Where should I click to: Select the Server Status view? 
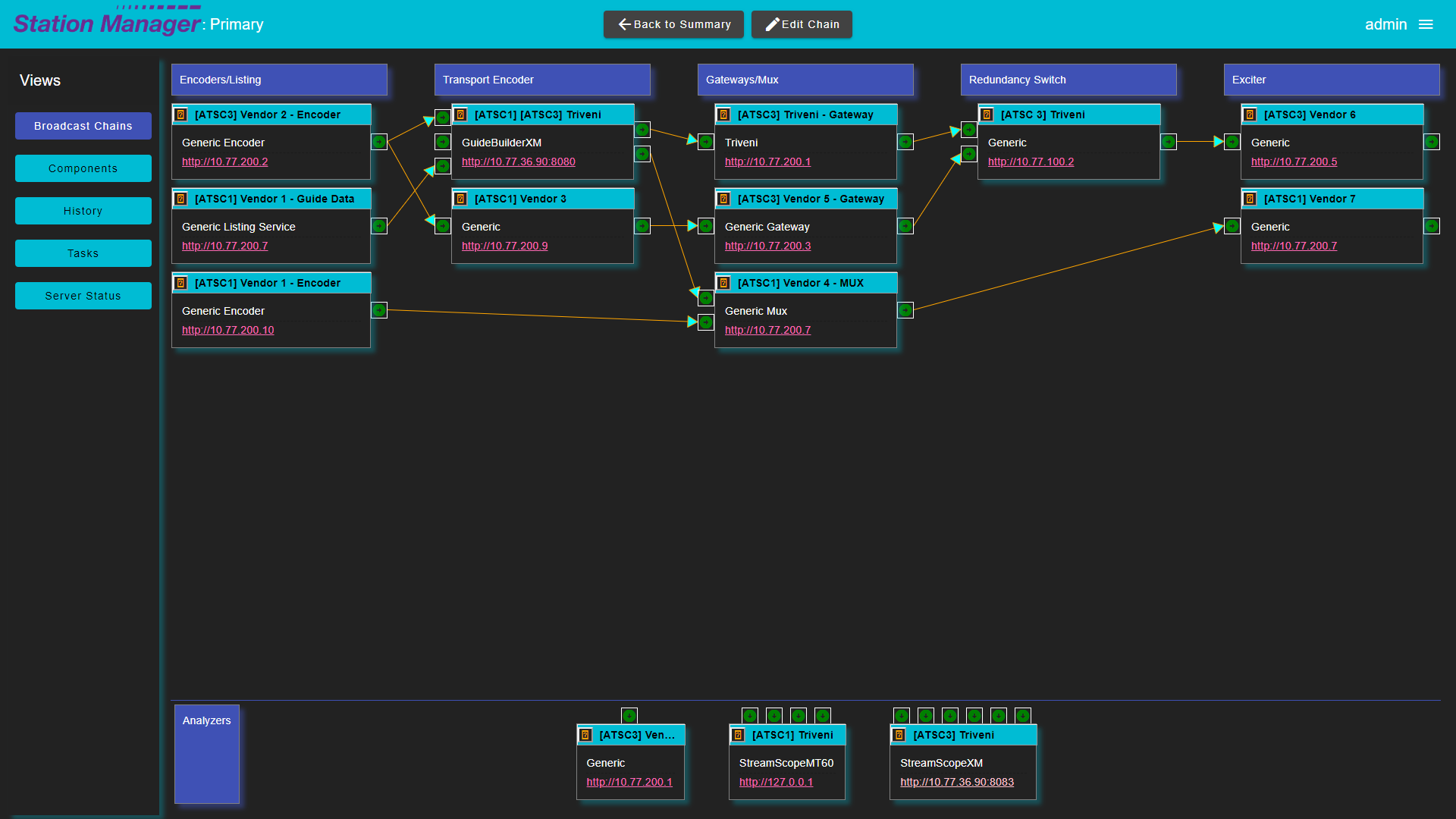tap(83, 296)
